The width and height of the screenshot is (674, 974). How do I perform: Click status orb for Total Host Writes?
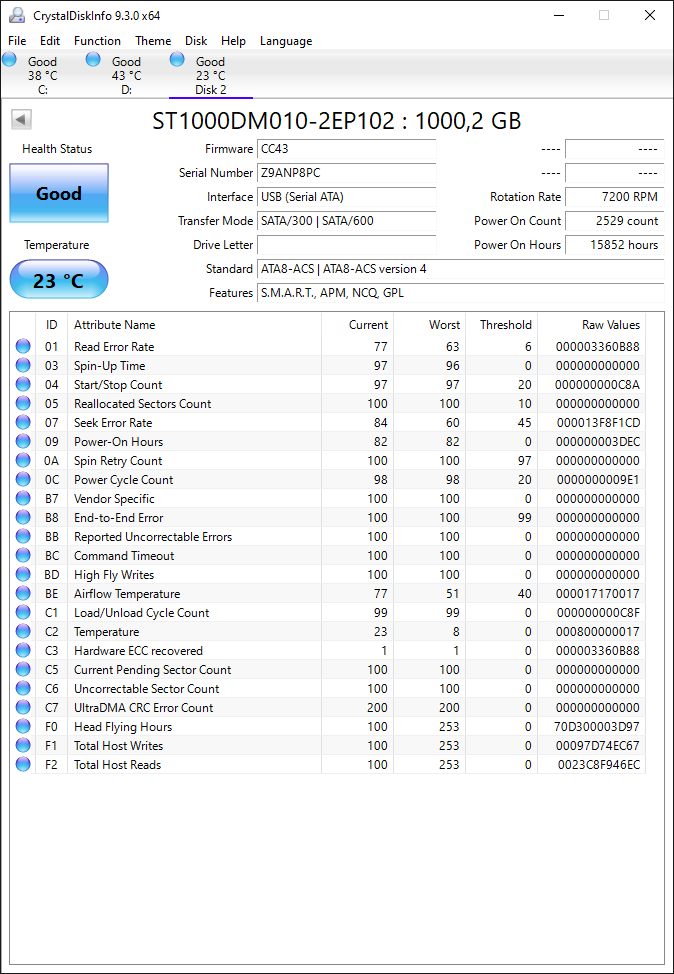23,745
